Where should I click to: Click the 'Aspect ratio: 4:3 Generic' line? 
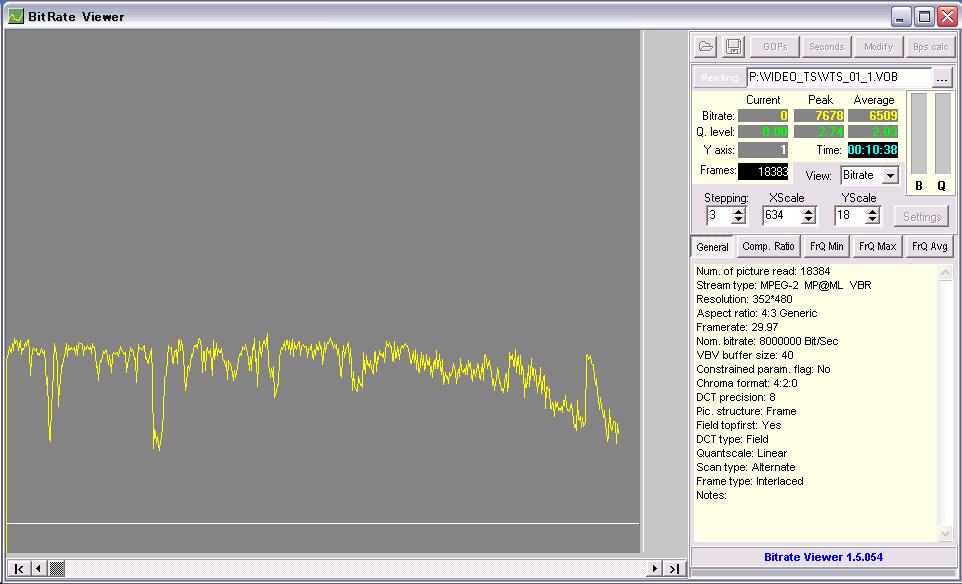[x=756, y=313]
